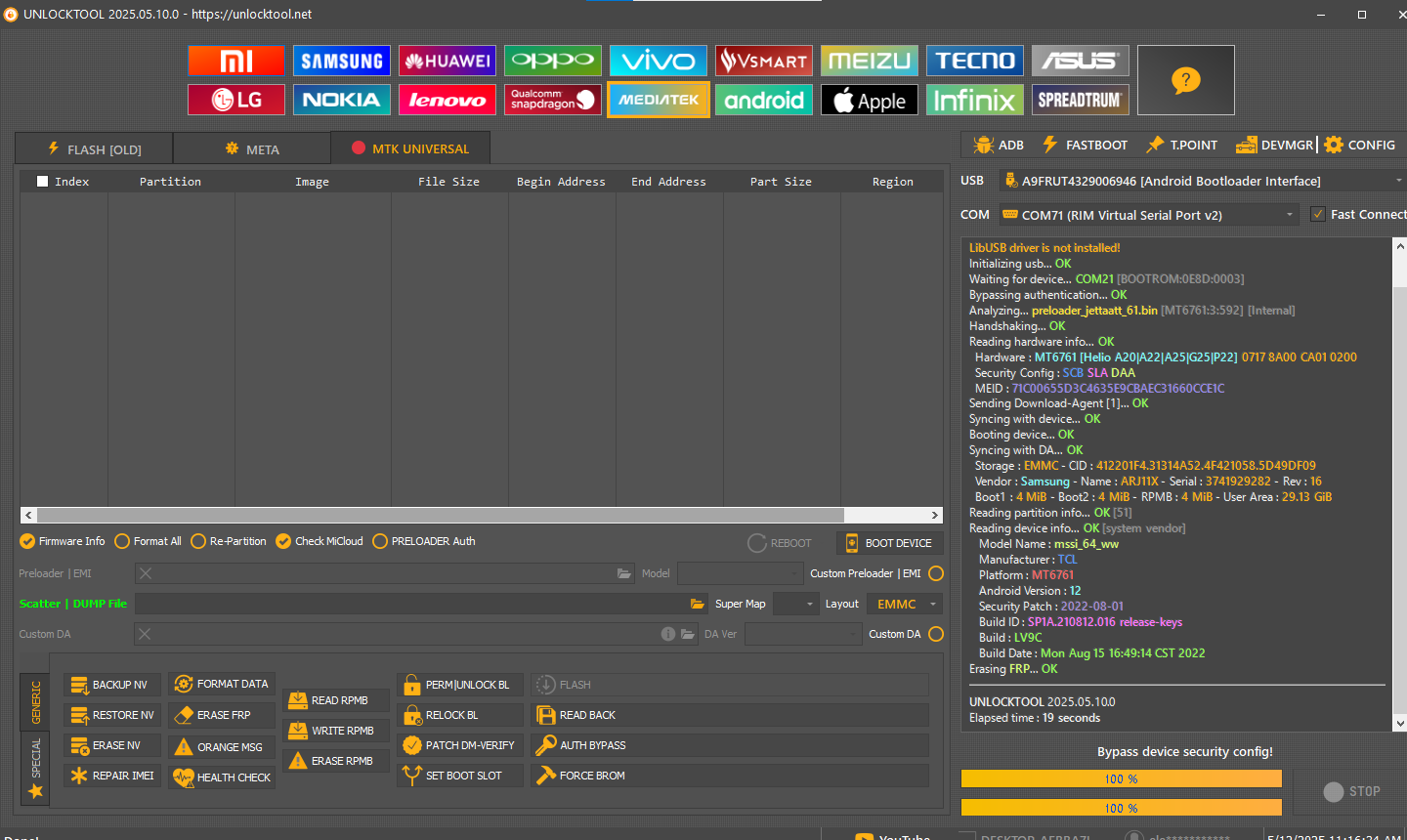The height and width of the screenshot is (840, 1407).
Task: Click the READ BACK button
Action: 729,715
